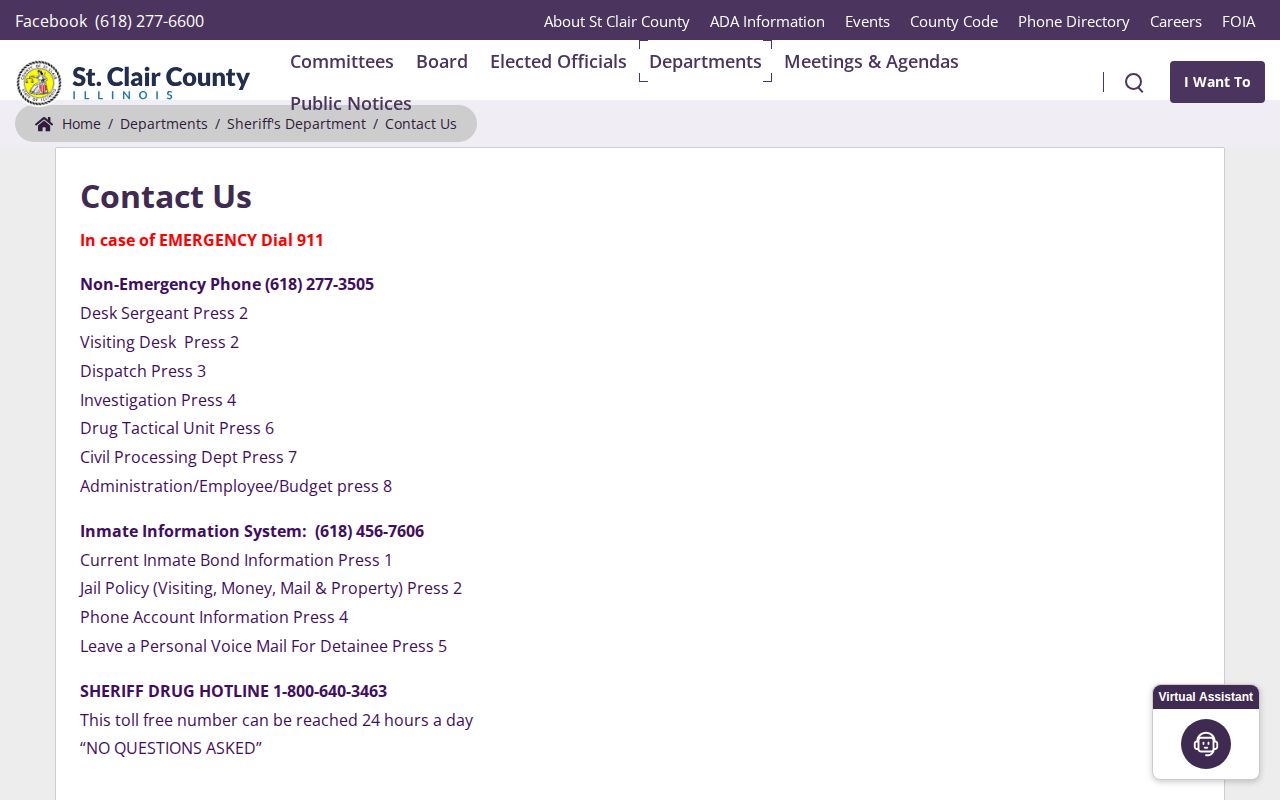Open the Departments menu
The image size is (1280, 800).
pyautogui.click(x=705, y=61)
